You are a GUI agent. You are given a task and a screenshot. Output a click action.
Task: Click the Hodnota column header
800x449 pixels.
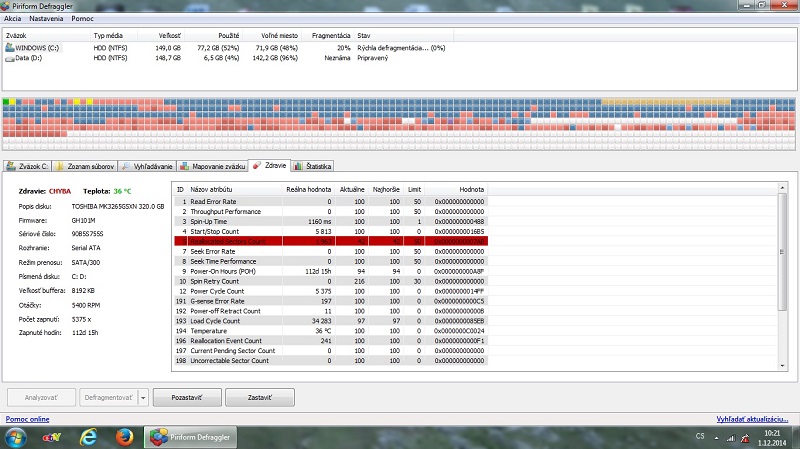pyautogui.click(x=456, y=189)
